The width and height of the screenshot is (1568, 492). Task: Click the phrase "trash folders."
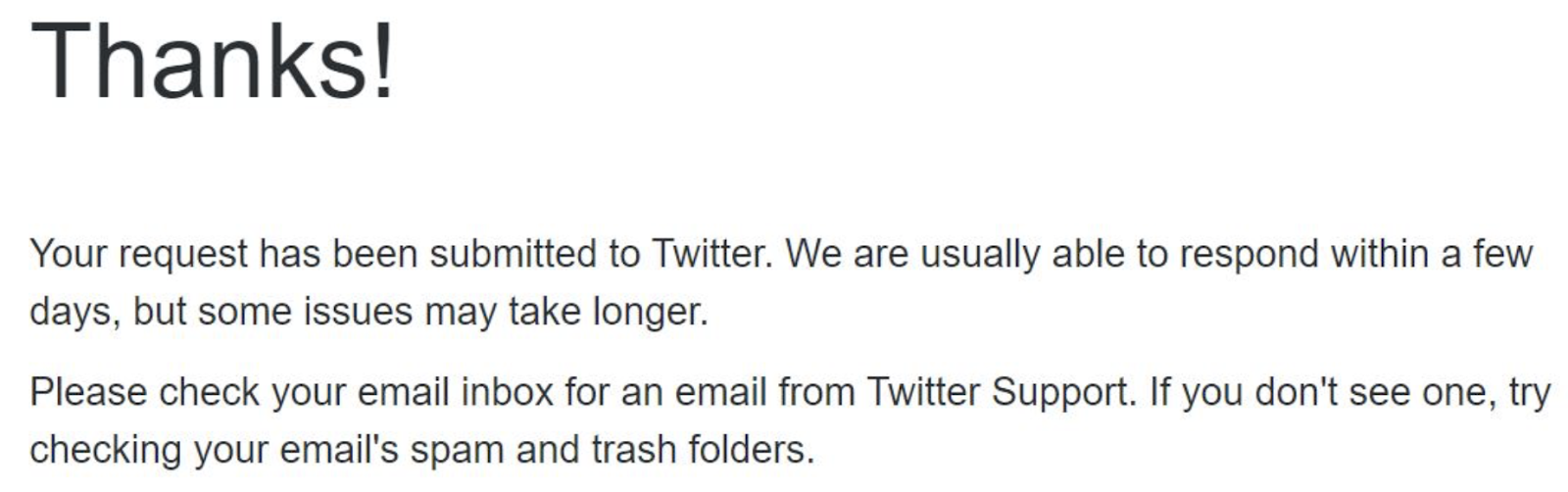pos(703,451)
